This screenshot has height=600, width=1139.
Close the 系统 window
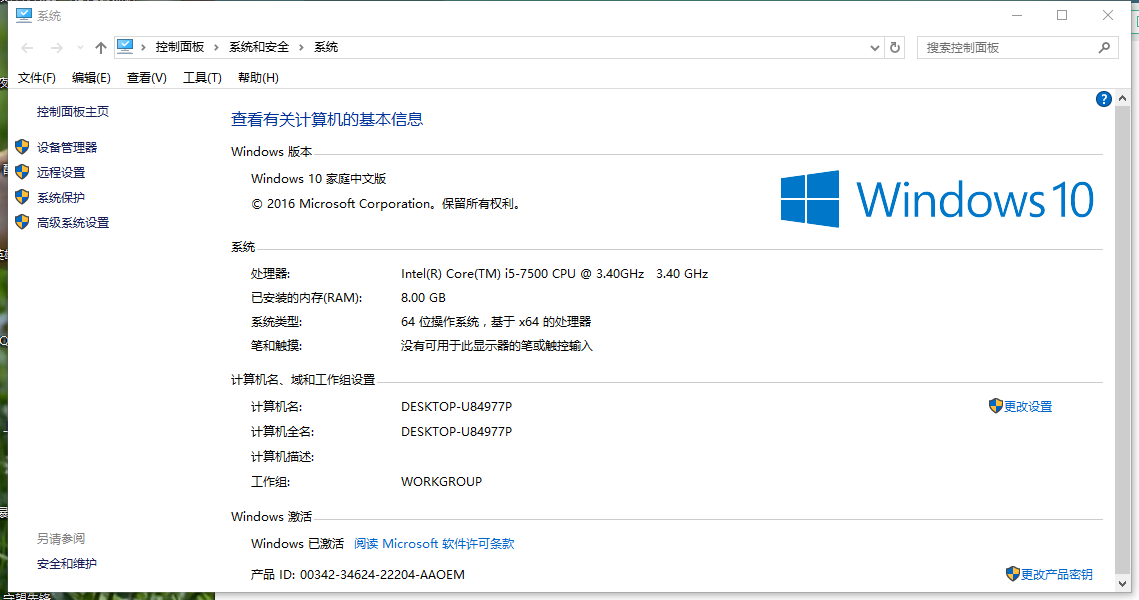(1108, 15)
